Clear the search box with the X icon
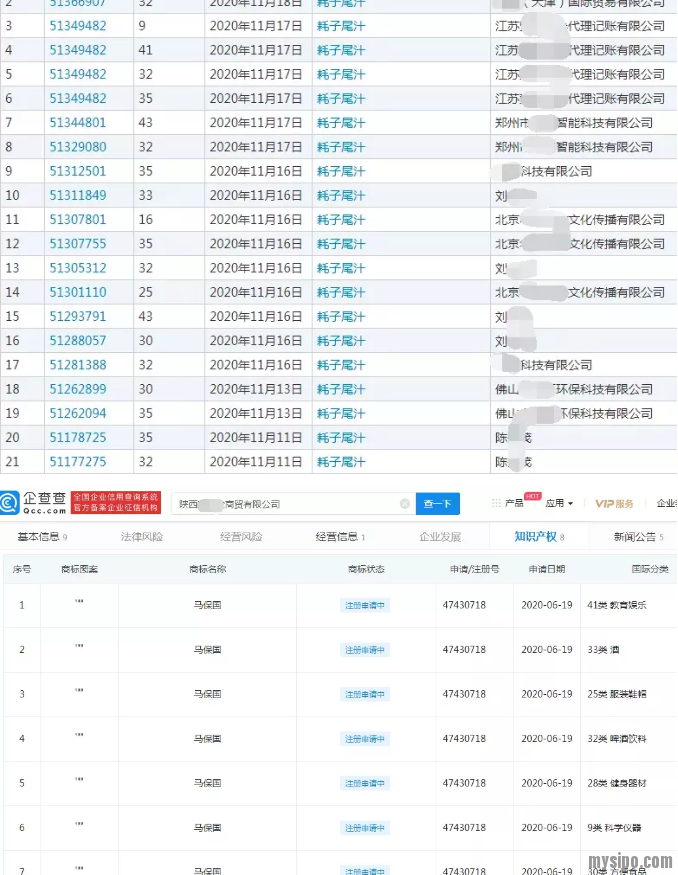Image resolution: width=678 pixels, height=875 pixels. pos(405,504)
